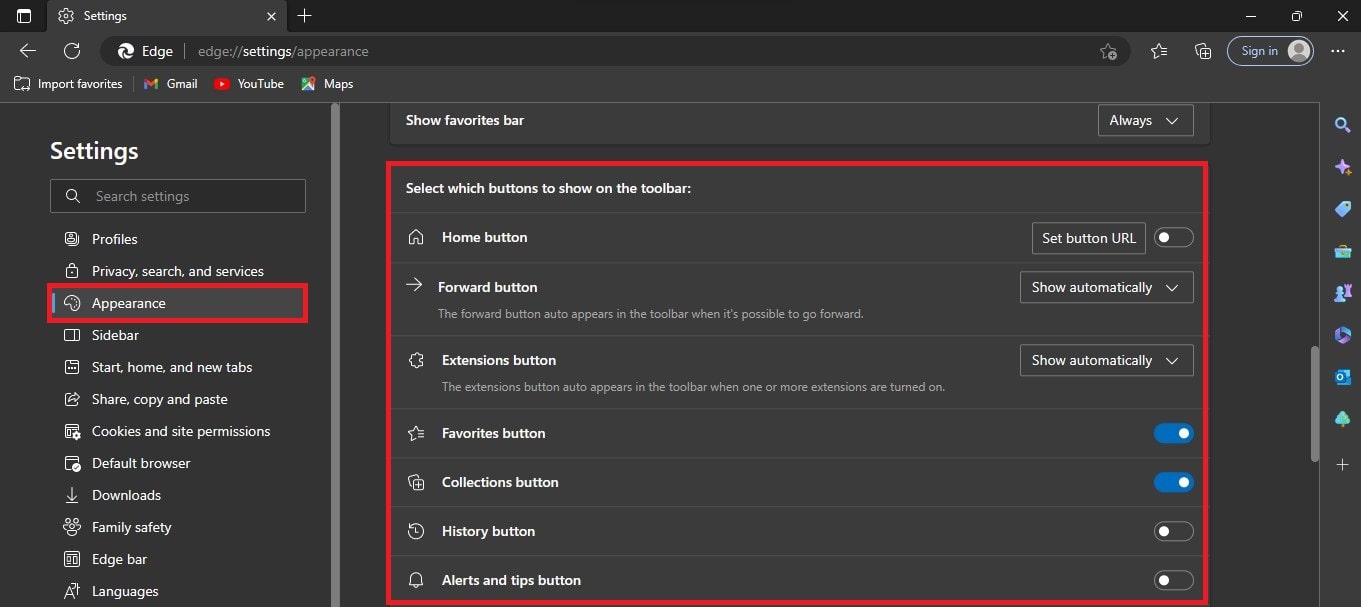Open the Extensions button visibility dropdown
The image size is (1361, 607).
(x=1106, y=361)
